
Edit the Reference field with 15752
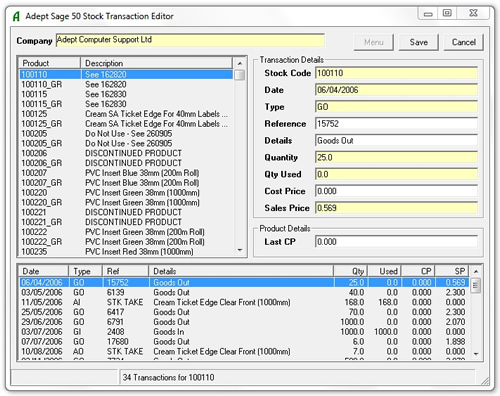point(396,124)
